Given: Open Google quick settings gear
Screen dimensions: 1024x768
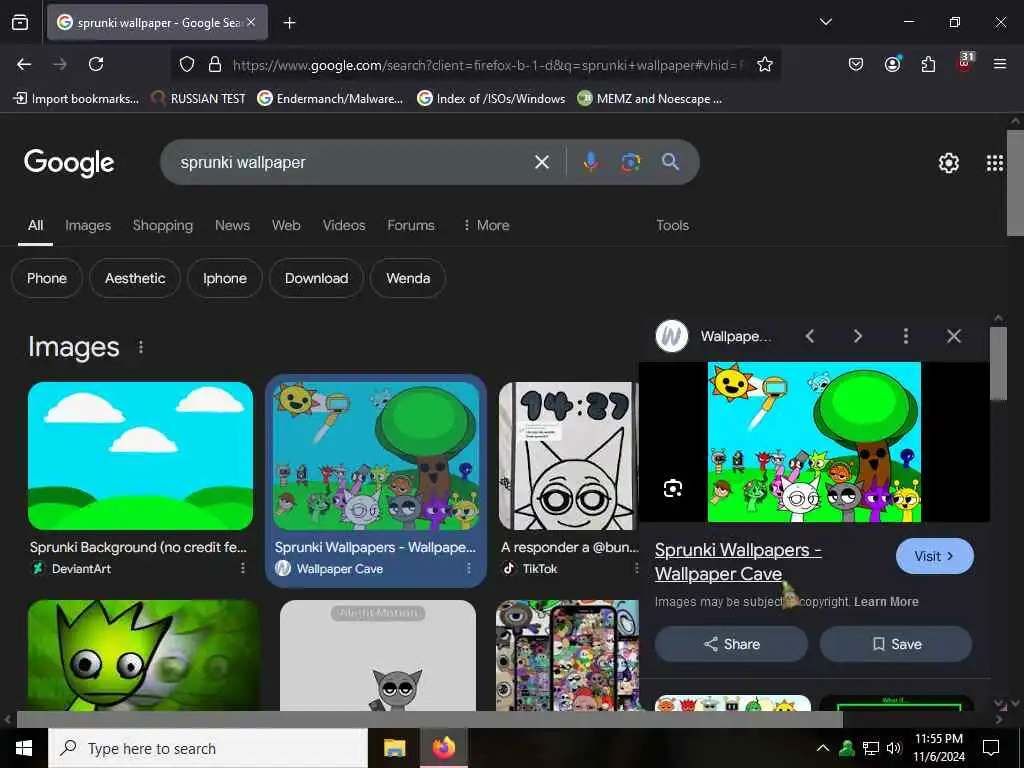Looking at the screenshot, I should 948,163.
